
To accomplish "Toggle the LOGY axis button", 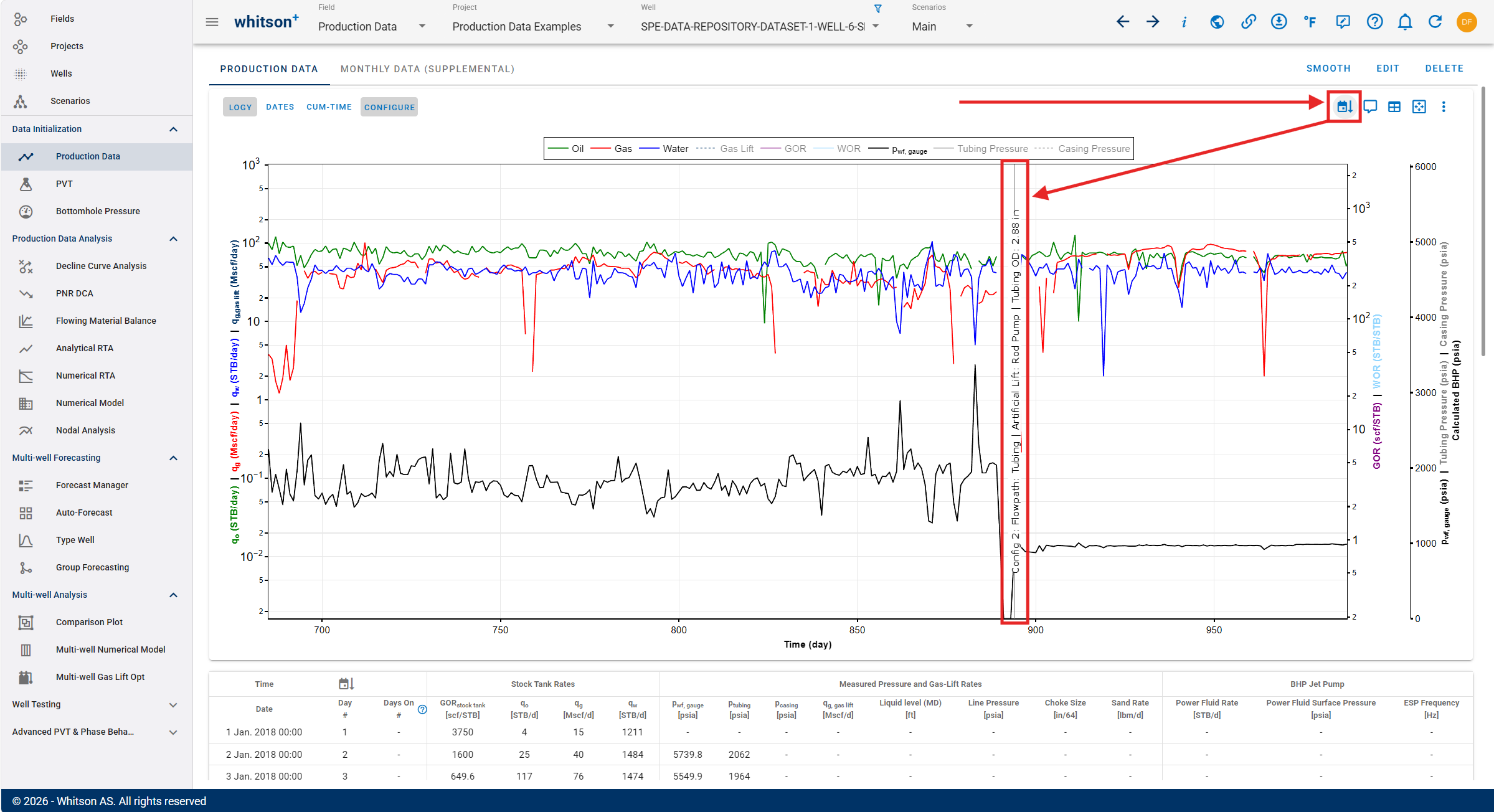I will coord(240,107).
